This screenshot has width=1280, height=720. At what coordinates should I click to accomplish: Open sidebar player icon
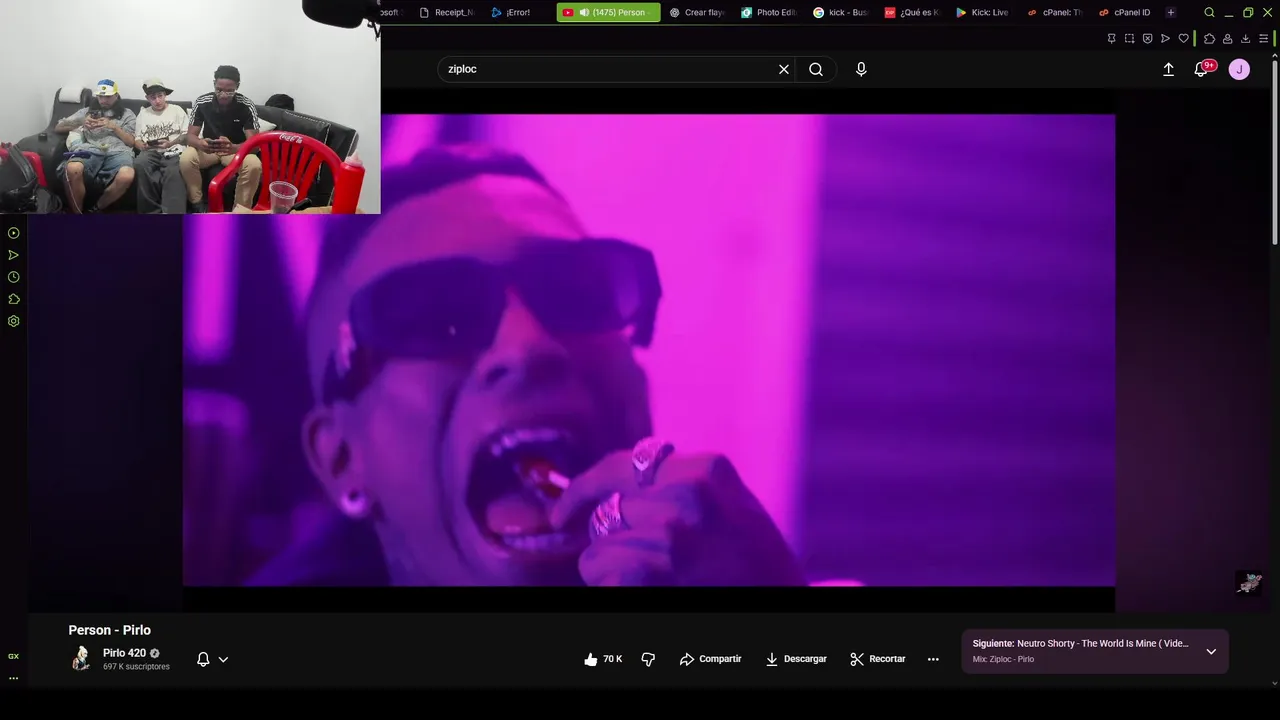coord(14,233)
